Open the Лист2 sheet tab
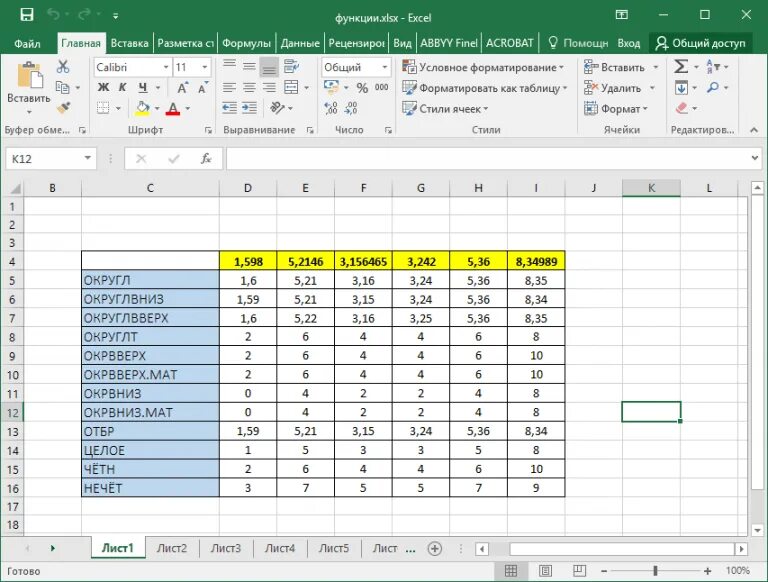The image size is (768, 582). coord(172,548)
